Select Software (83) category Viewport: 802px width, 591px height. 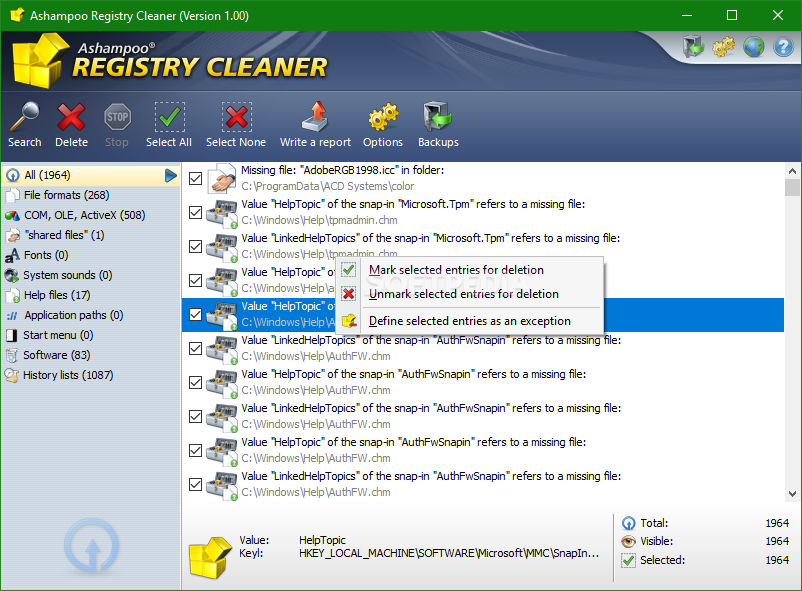(x=91, y=355)
